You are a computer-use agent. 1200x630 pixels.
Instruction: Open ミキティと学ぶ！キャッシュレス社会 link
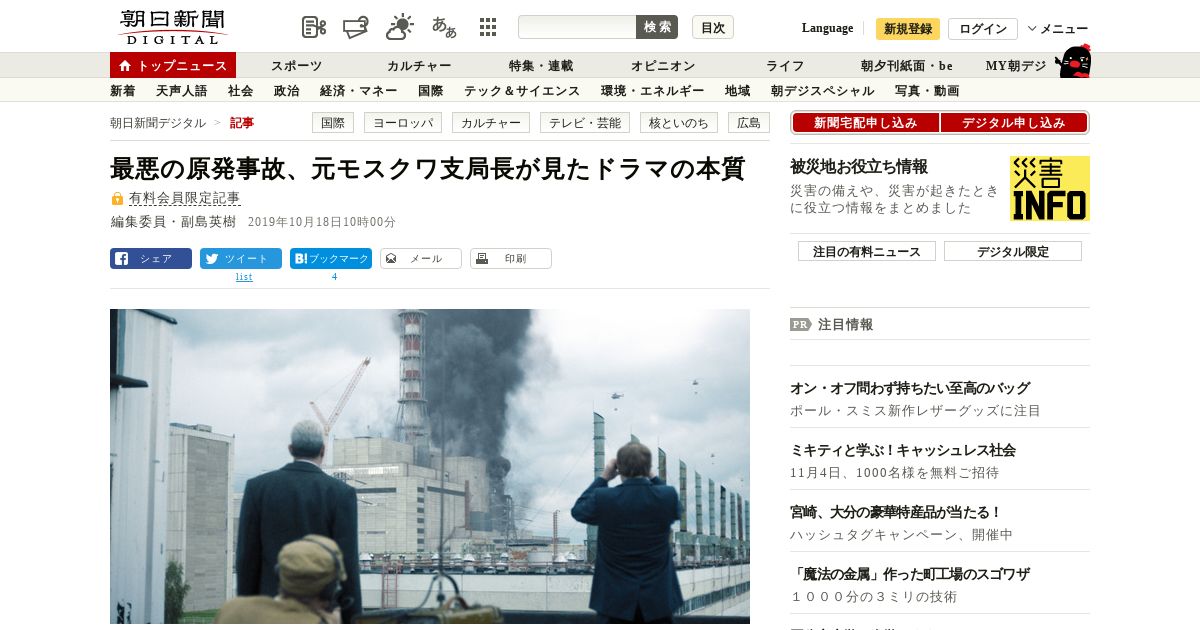point(903,450)
